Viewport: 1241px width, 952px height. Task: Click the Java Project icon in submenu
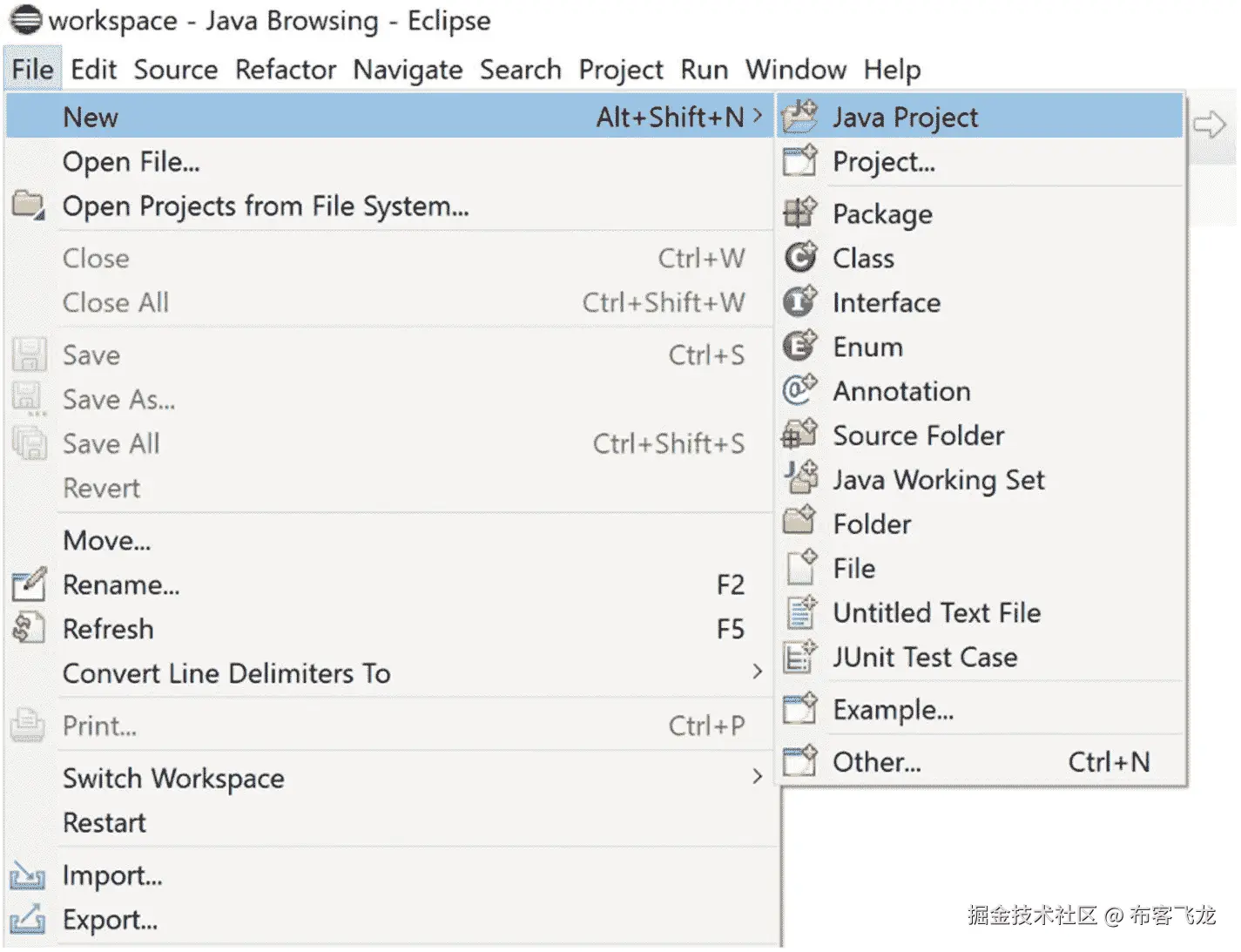pyautogui.click(x=799, y=117)
